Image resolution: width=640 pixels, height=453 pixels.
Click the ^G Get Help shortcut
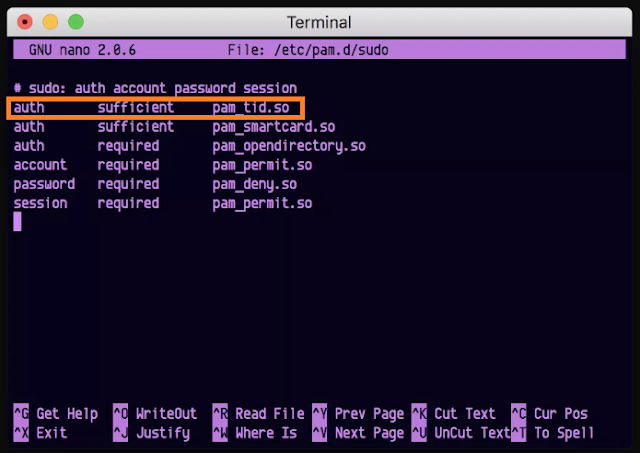pos(56,414)
